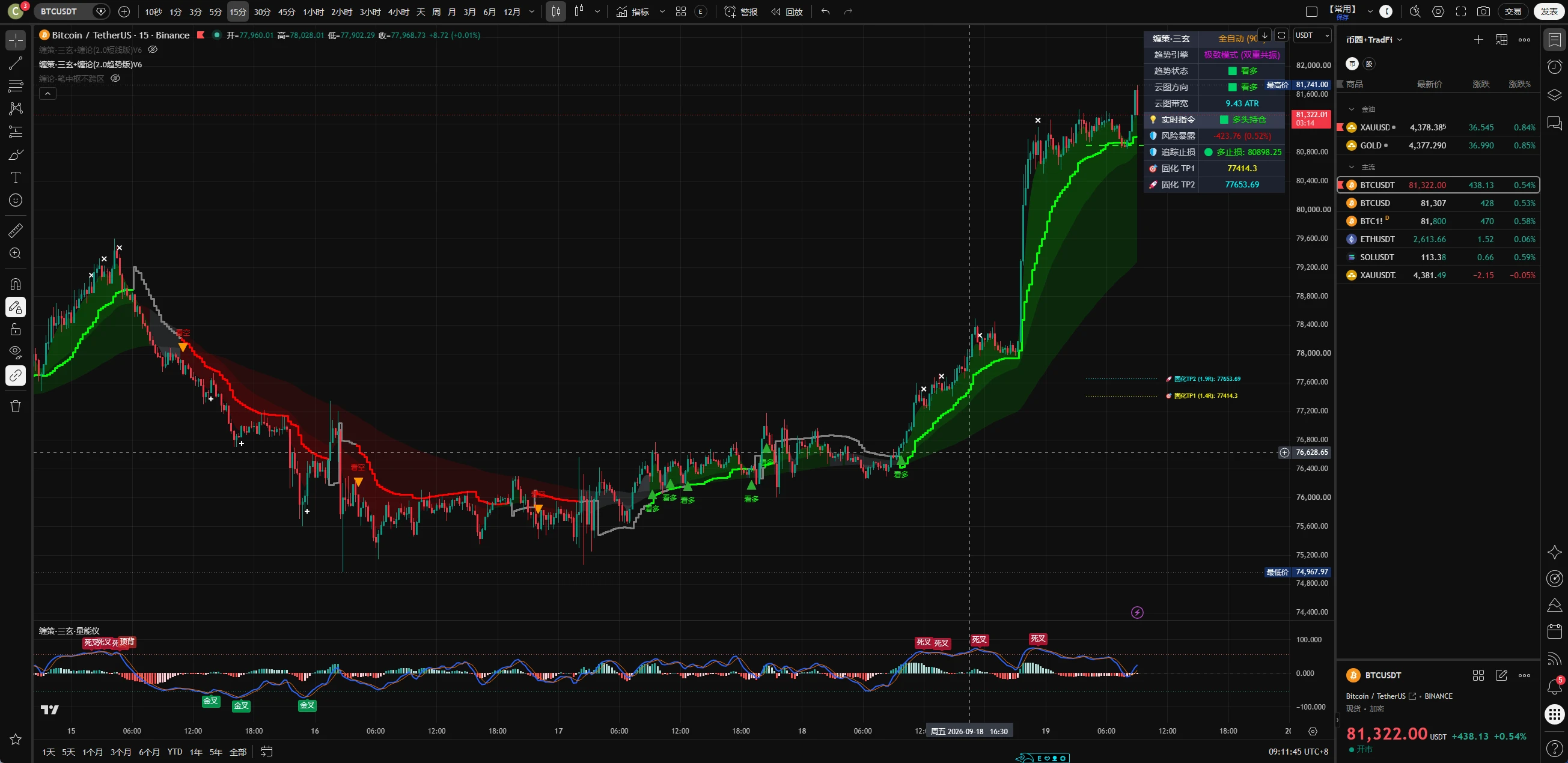This screenshot has width=1568, height=763.
Task: Open chart settings hexagon icon
Action: [x=1438, y=11]
